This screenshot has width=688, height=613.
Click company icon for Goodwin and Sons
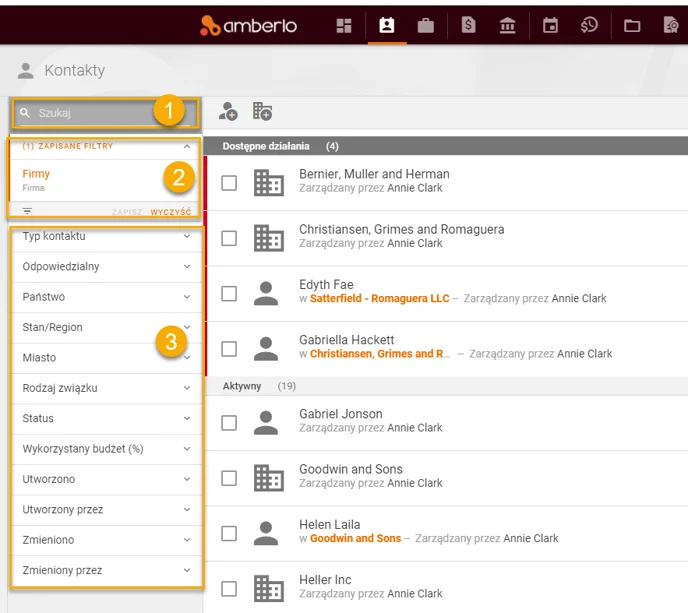click(x=269, y=478)
